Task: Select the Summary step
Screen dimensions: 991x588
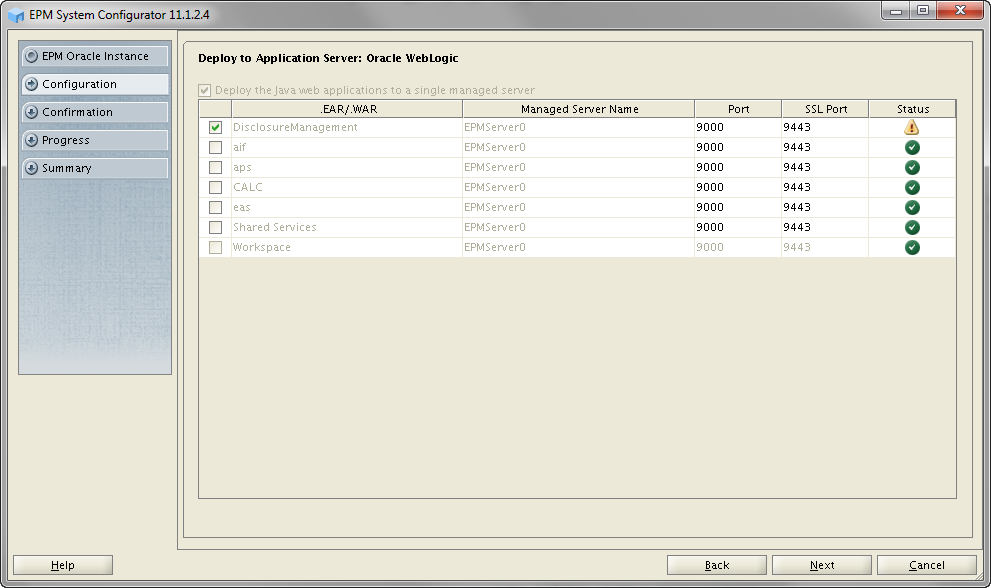Action: click(x=95, y=168)
